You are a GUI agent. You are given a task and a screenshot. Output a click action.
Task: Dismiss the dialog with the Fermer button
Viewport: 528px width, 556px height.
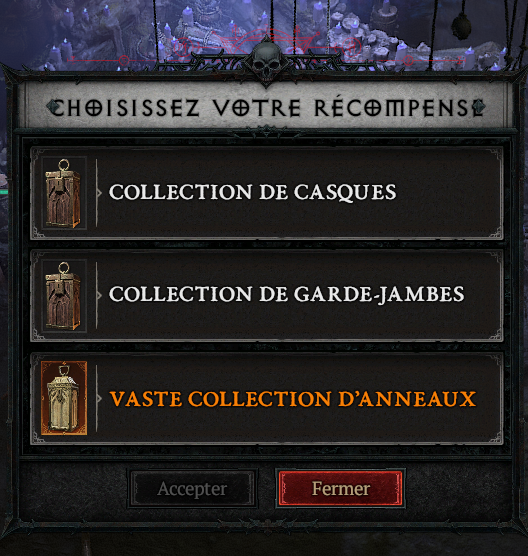[x=341, y=489]
